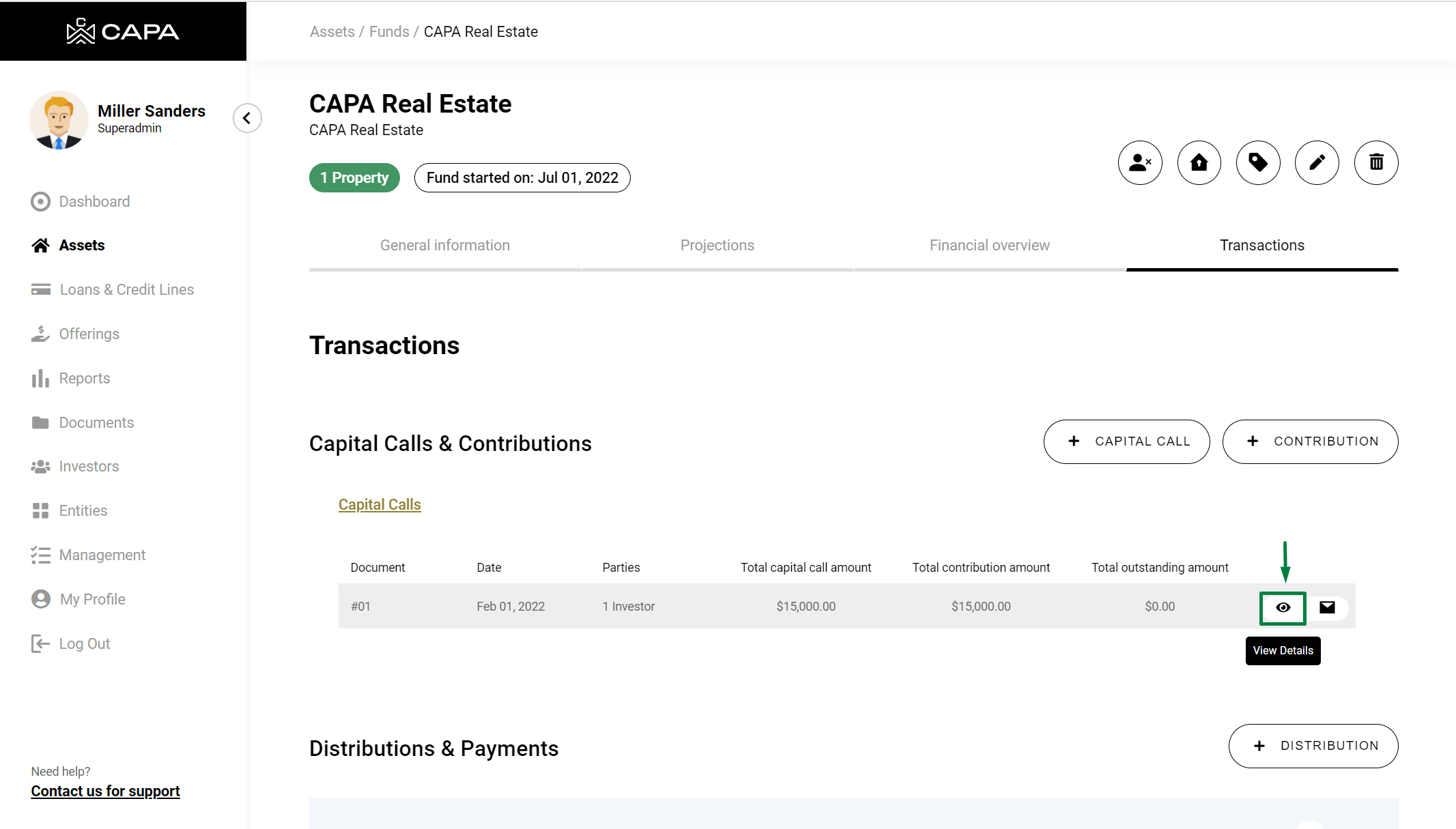Click the envelope icon for capital call #01

[1326, 607]
